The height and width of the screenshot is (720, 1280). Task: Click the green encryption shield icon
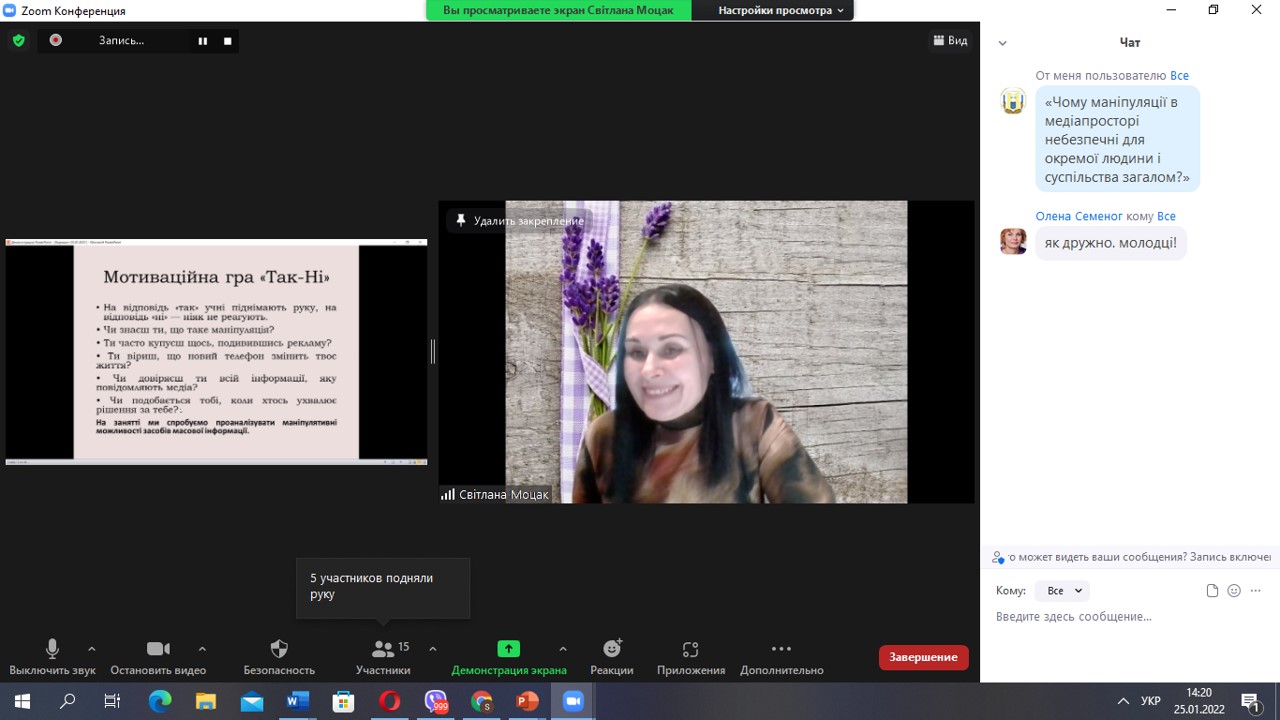(18, 41)
